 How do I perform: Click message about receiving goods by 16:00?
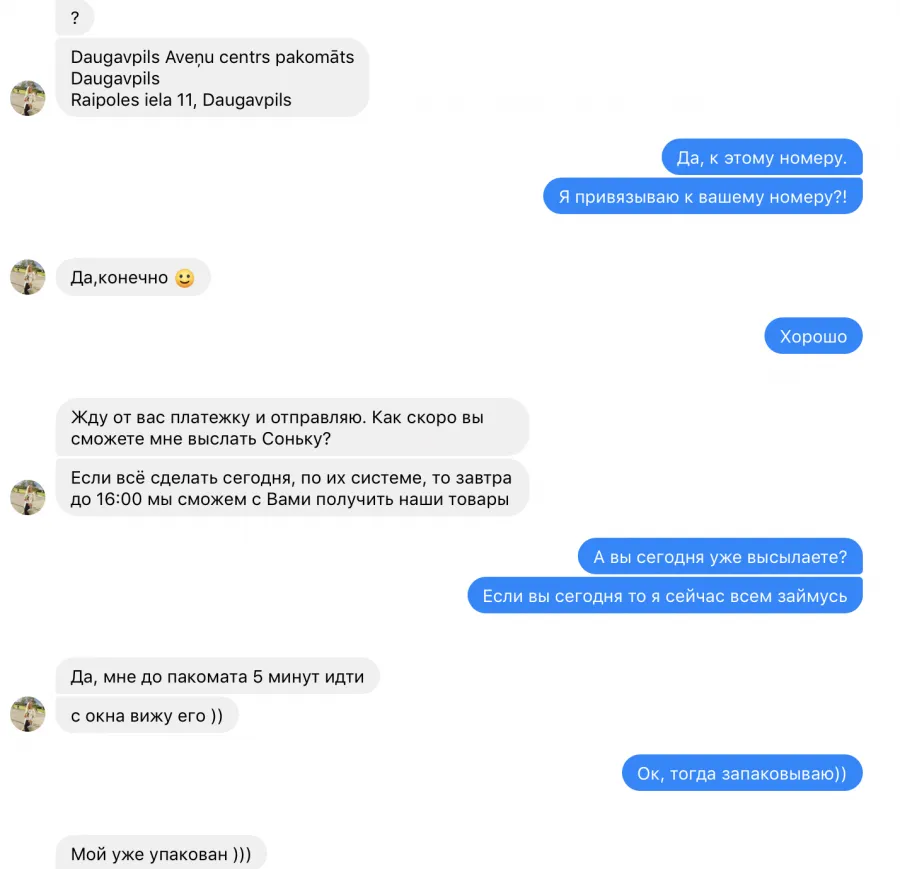click(292, 488)
